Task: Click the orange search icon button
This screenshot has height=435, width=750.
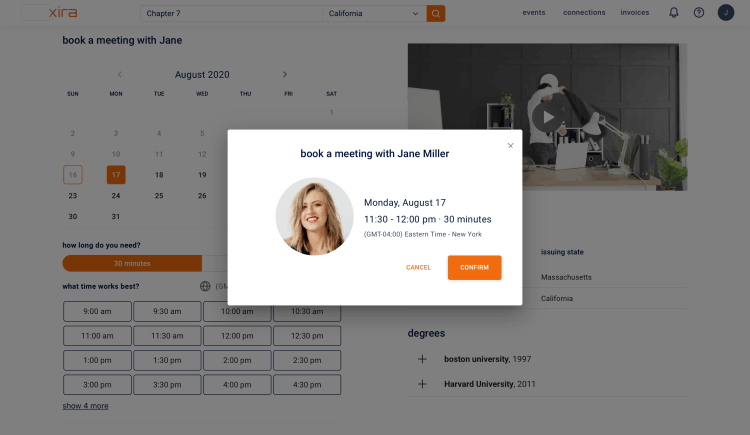Action: [435, 13]
